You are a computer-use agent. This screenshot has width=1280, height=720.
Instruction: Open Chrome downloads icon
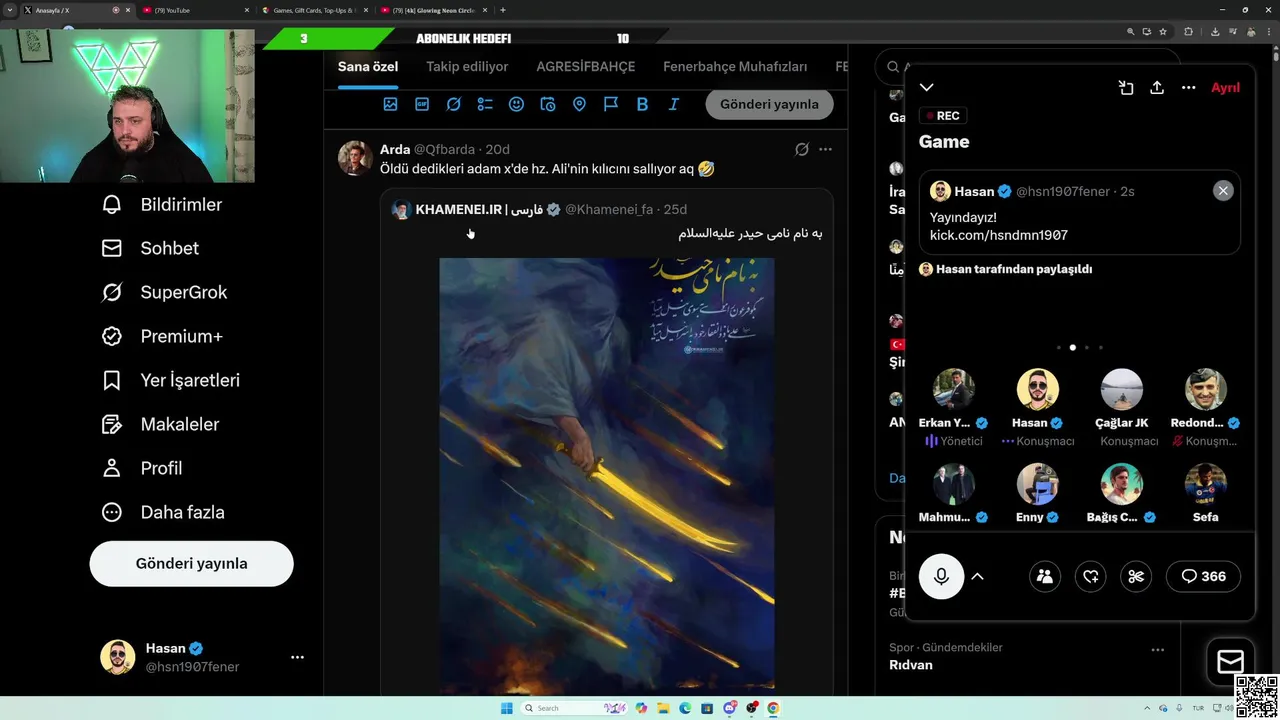tap(1214, 31)
